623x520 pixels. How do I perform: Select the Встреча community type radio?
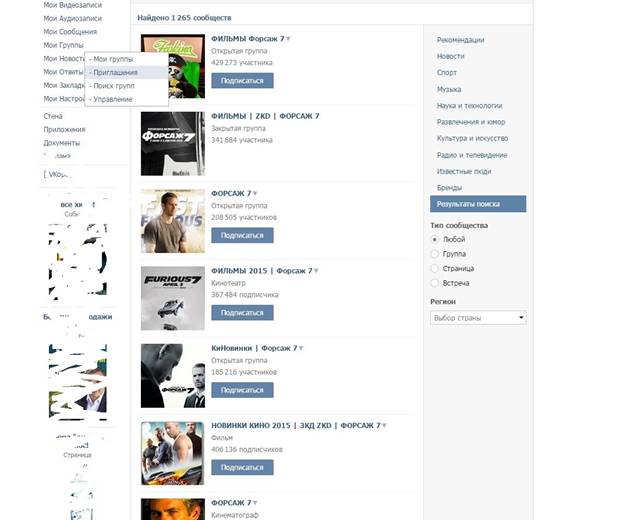[x=435, y=283]
